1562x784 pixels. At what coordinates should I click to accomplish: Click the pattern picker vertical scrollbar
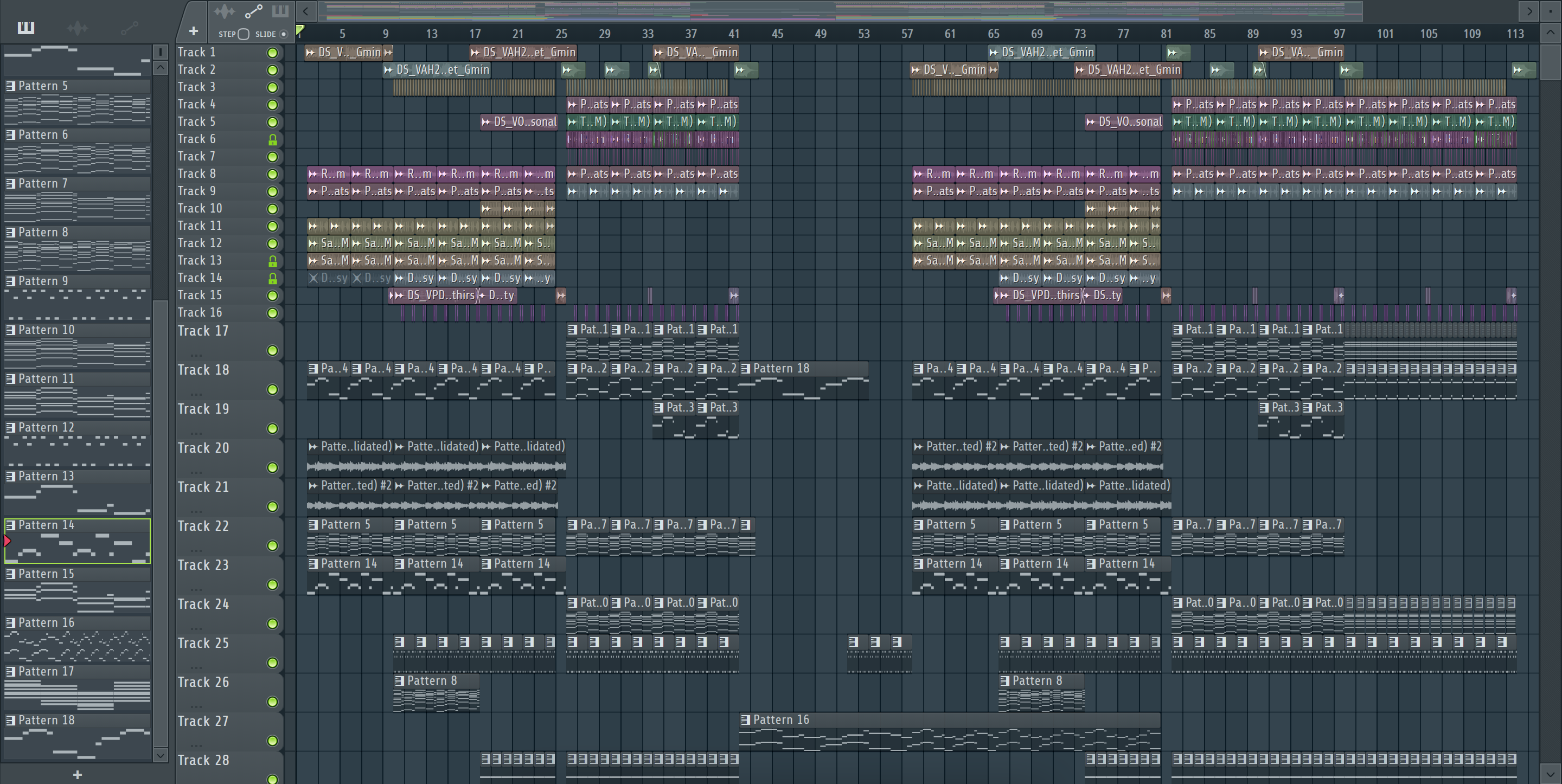160,523
